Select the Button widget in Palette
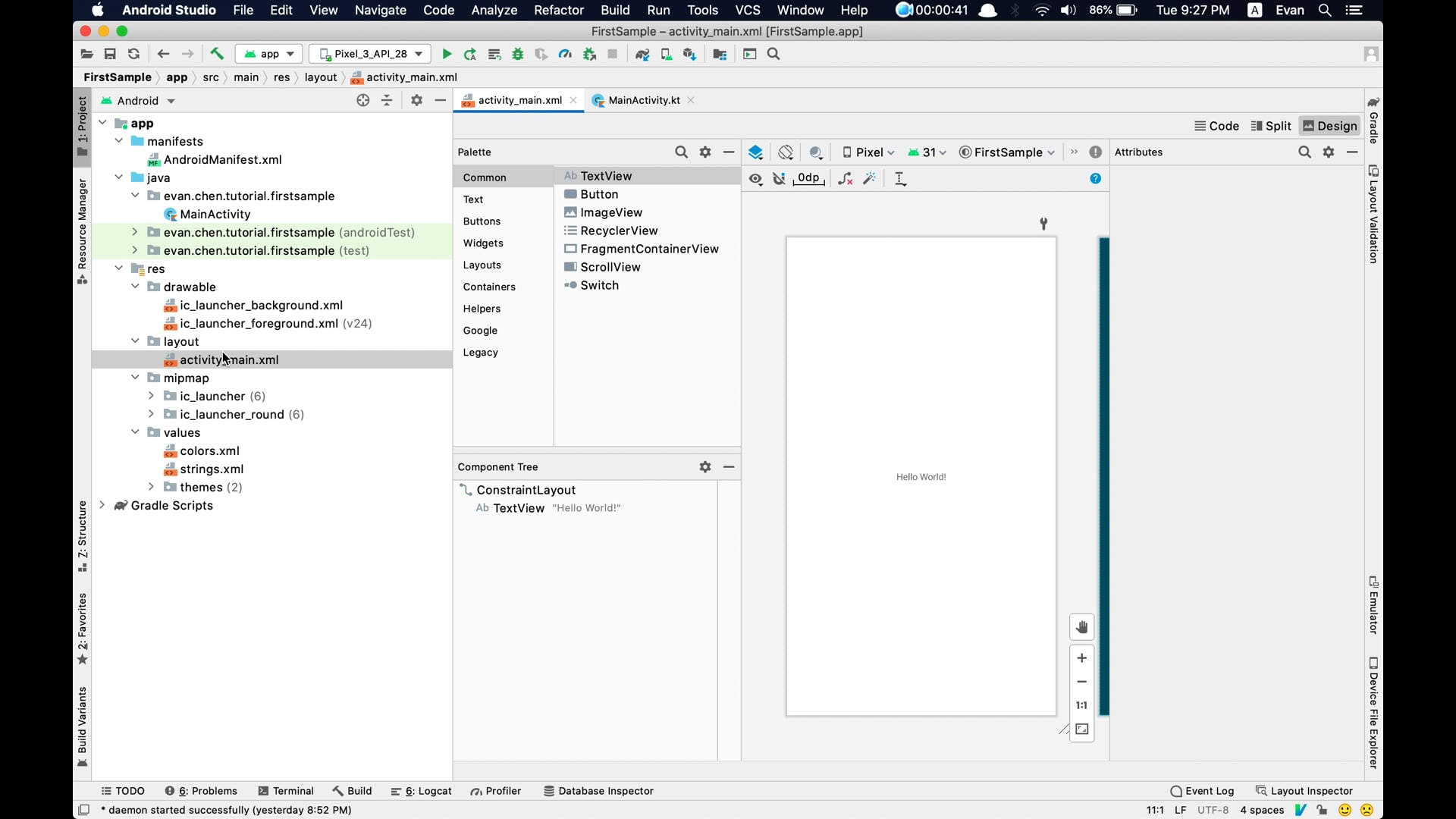The image size is (1456, 819). pos(599,194)
